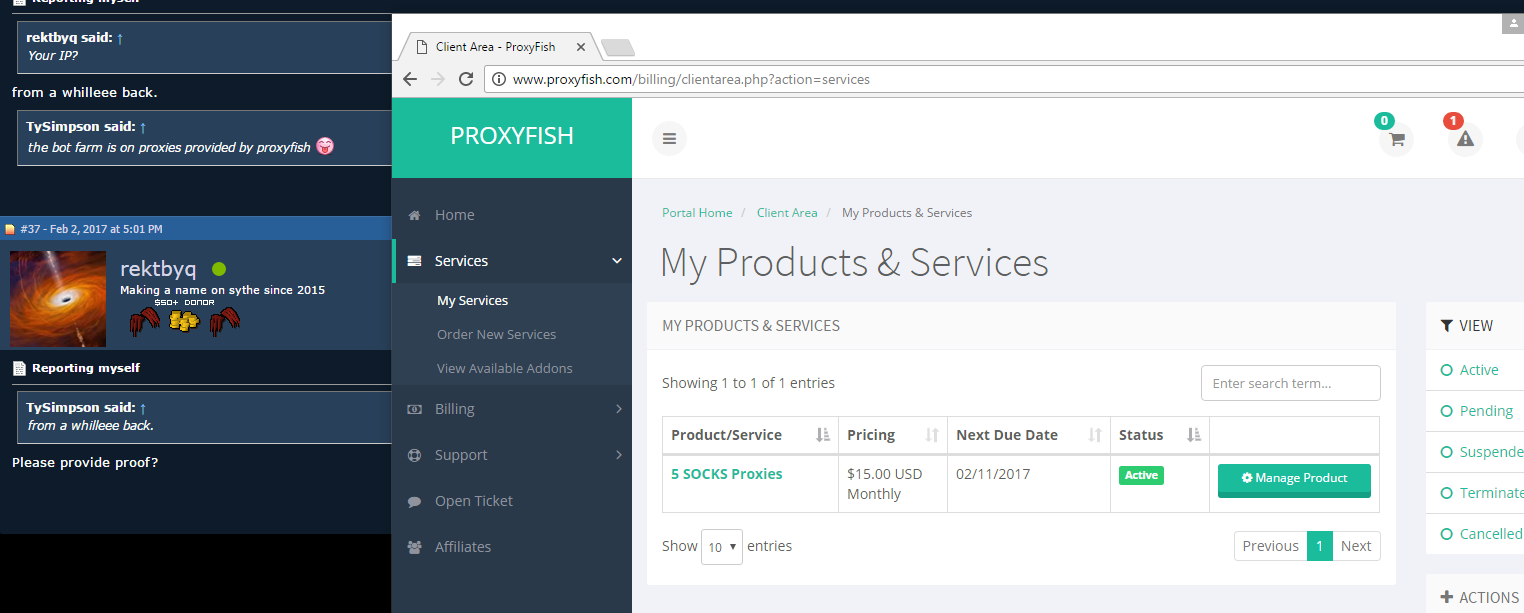Click the plus icon beside ACTIONS
The height and width of the screenshot is (613, 1524).
tap(1446, 597)
